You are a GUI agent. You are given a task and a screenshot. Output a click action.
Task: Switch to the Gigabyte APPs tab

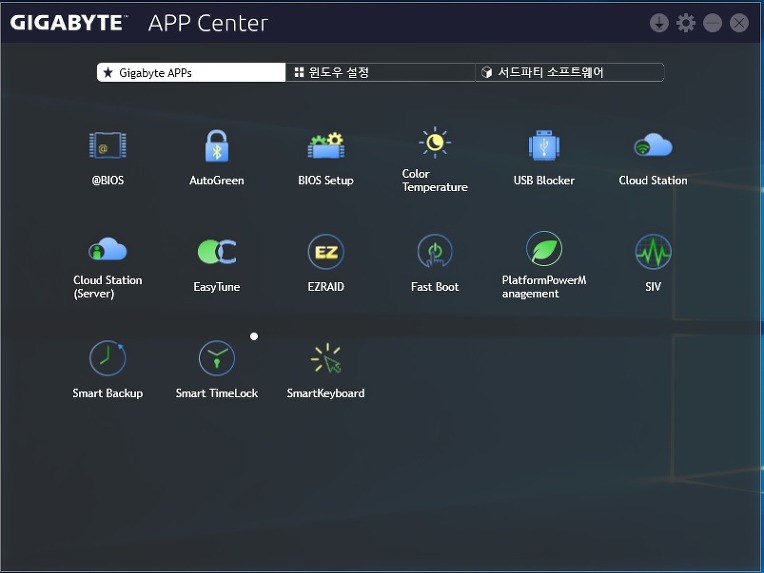tap(191, 73)
